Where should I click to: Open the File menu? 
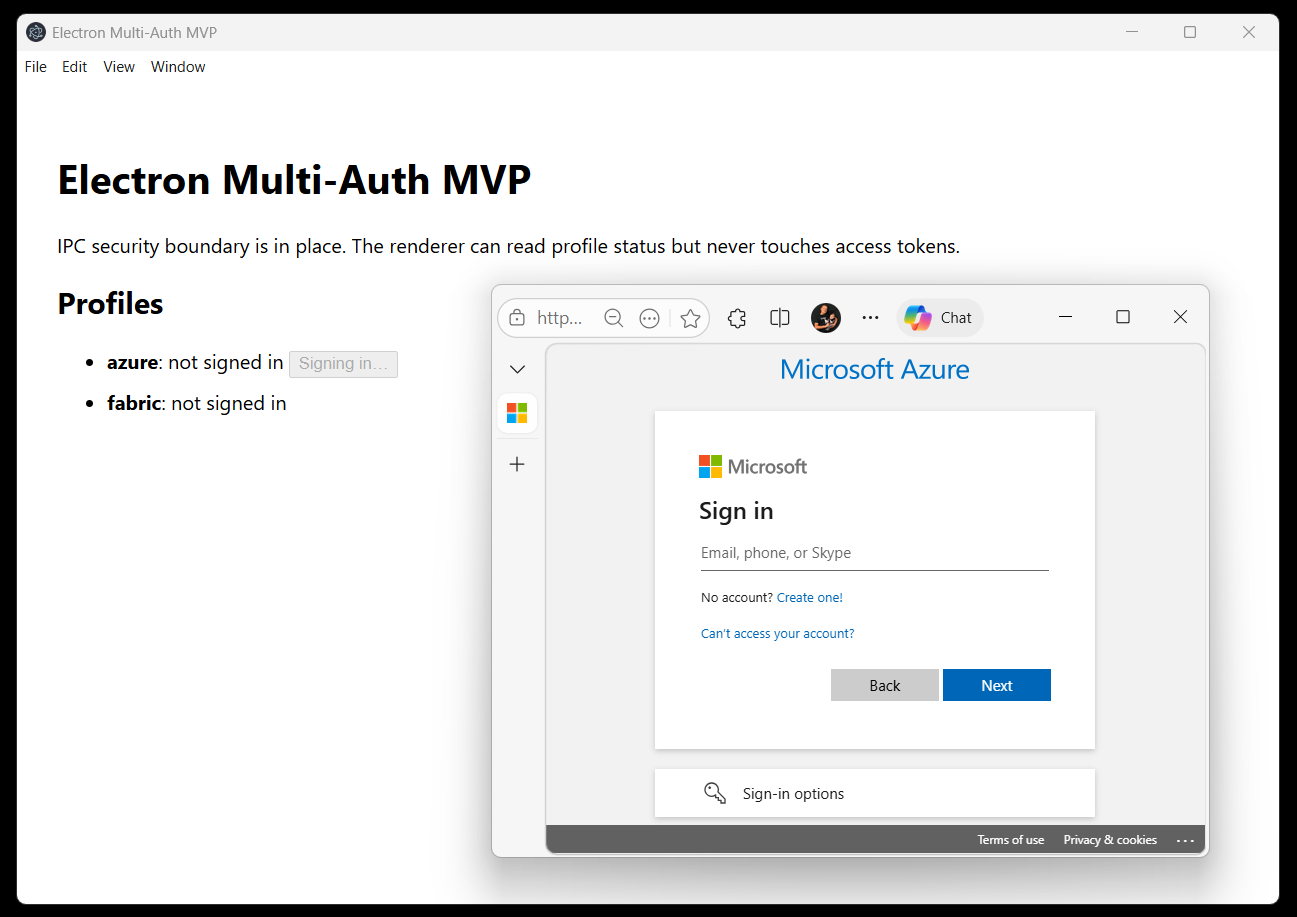[36, 67]
